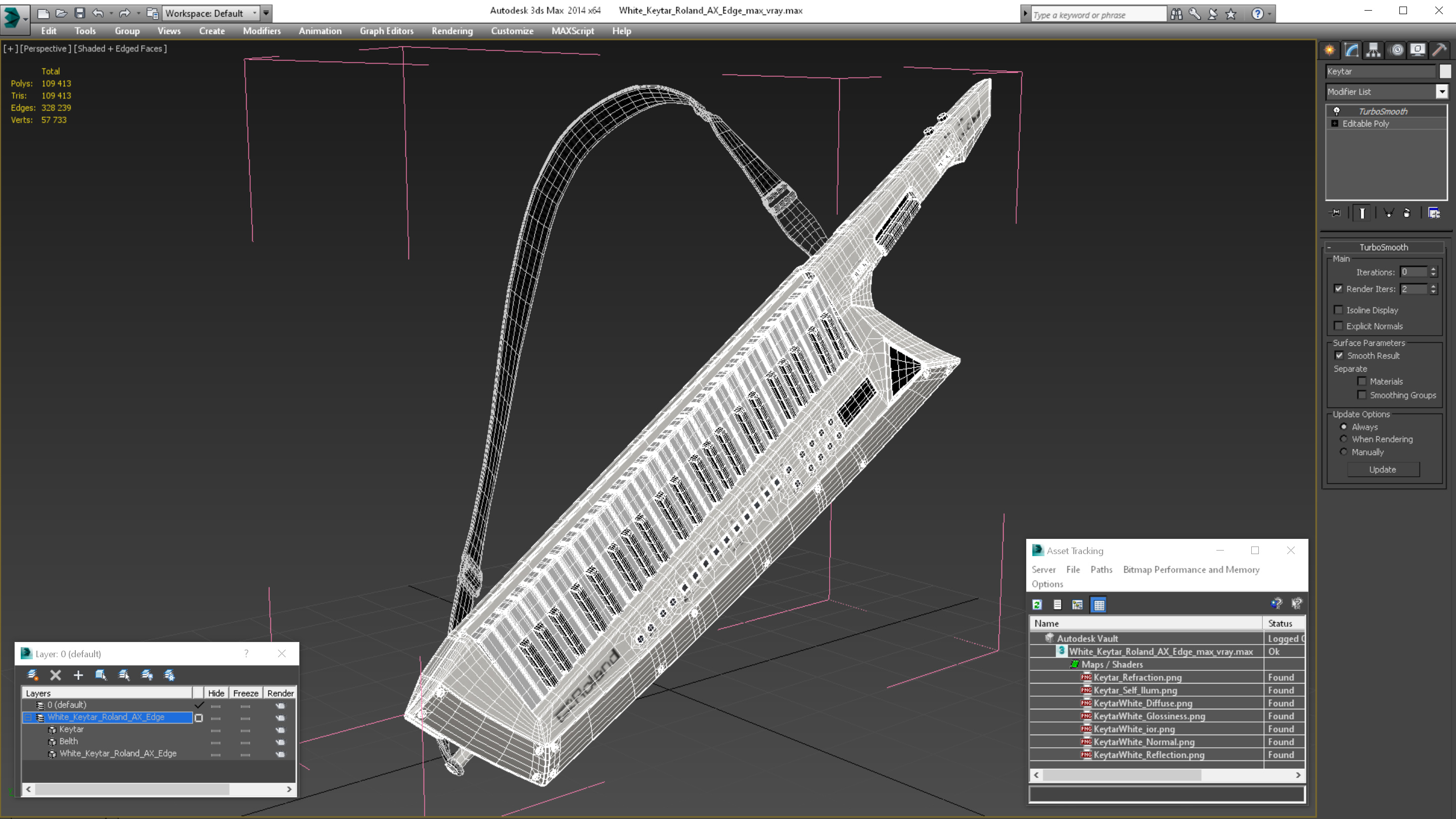Open the Create command panel tab
This screenshot has height=819, width=1456.
(1330, 50)
